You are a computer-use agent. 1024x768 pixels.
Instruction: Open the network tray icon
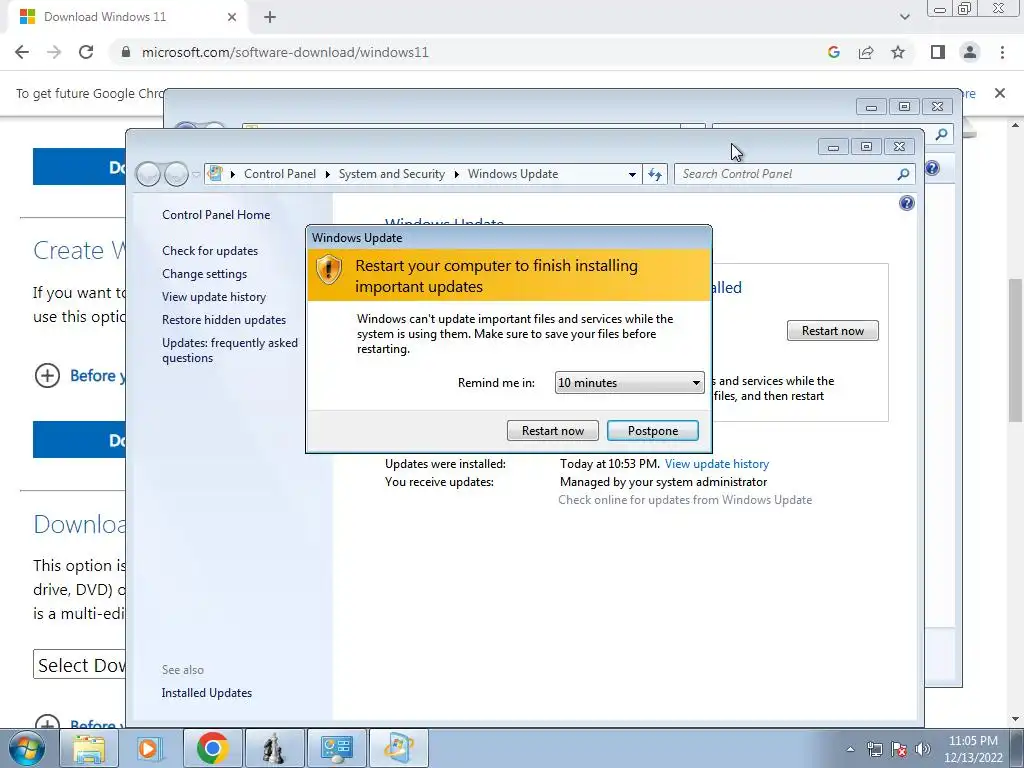click(874, 749)
